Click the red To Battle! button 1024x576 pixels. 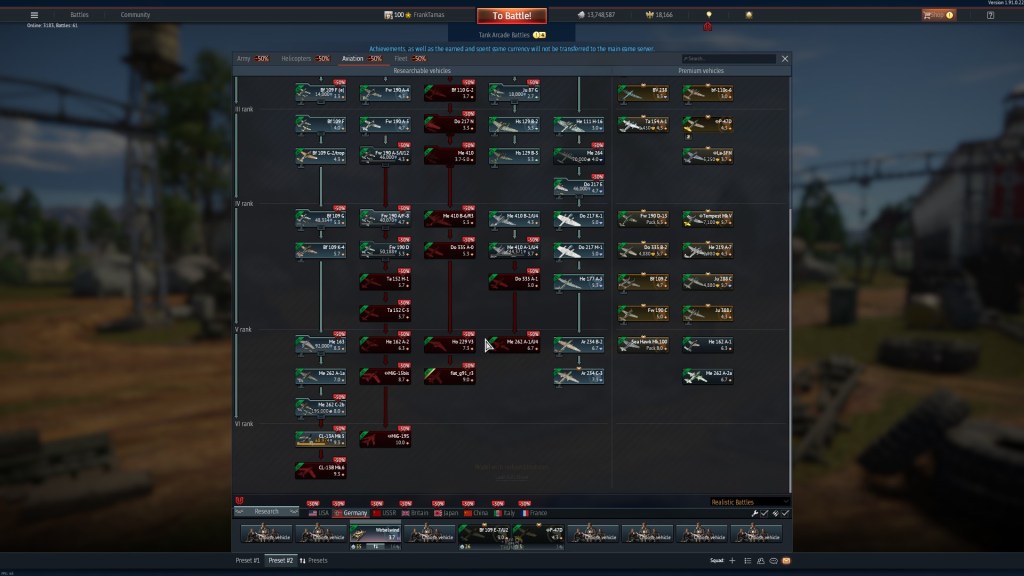click(x=511, y=15)
